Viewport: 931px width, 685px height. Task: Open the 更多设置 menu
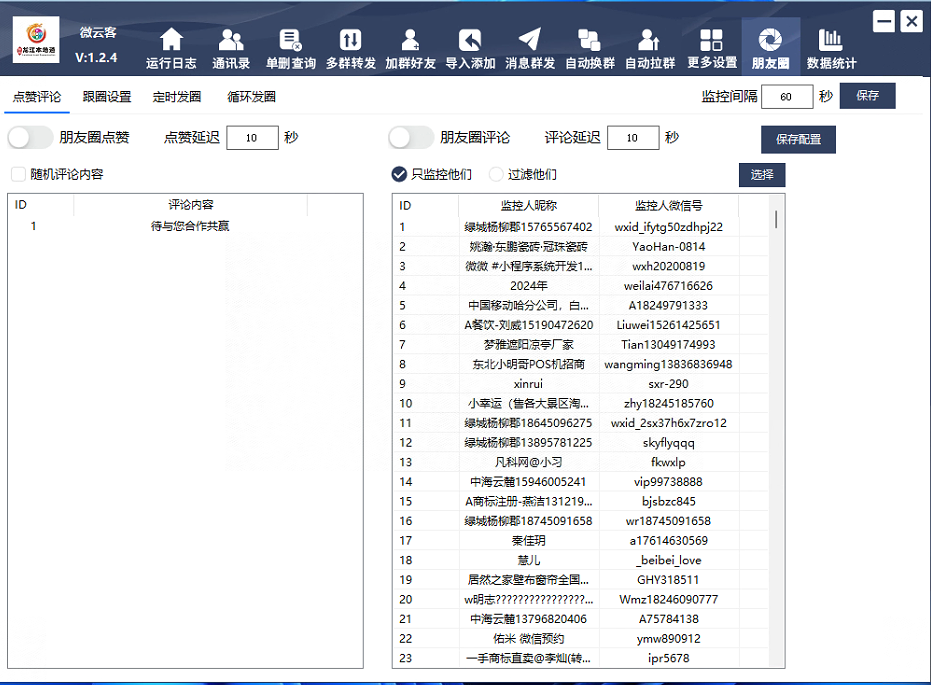(711, 45)
